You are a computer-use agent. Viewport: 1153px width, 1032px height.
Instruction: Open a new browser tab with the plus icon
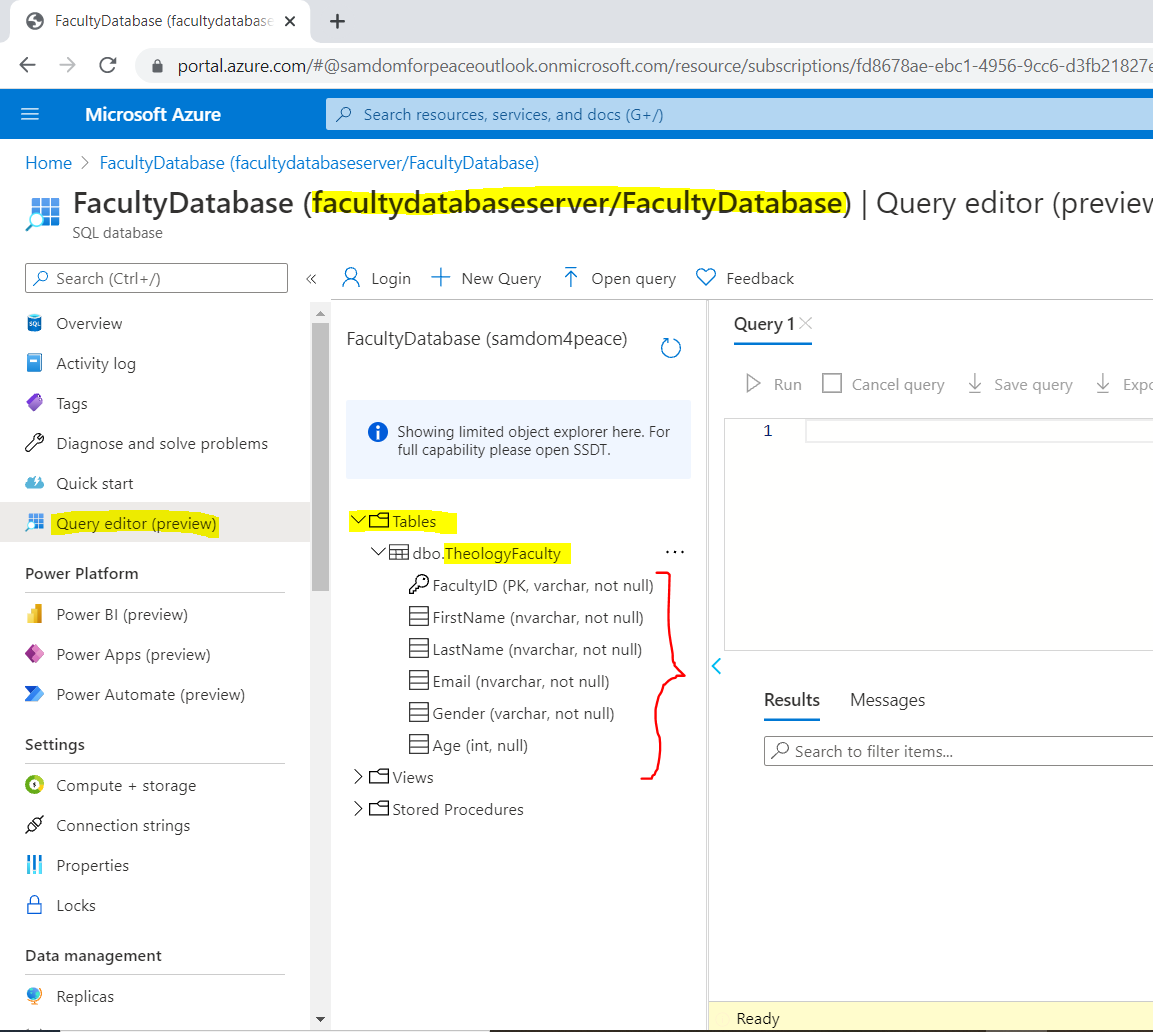pos(338,21)
